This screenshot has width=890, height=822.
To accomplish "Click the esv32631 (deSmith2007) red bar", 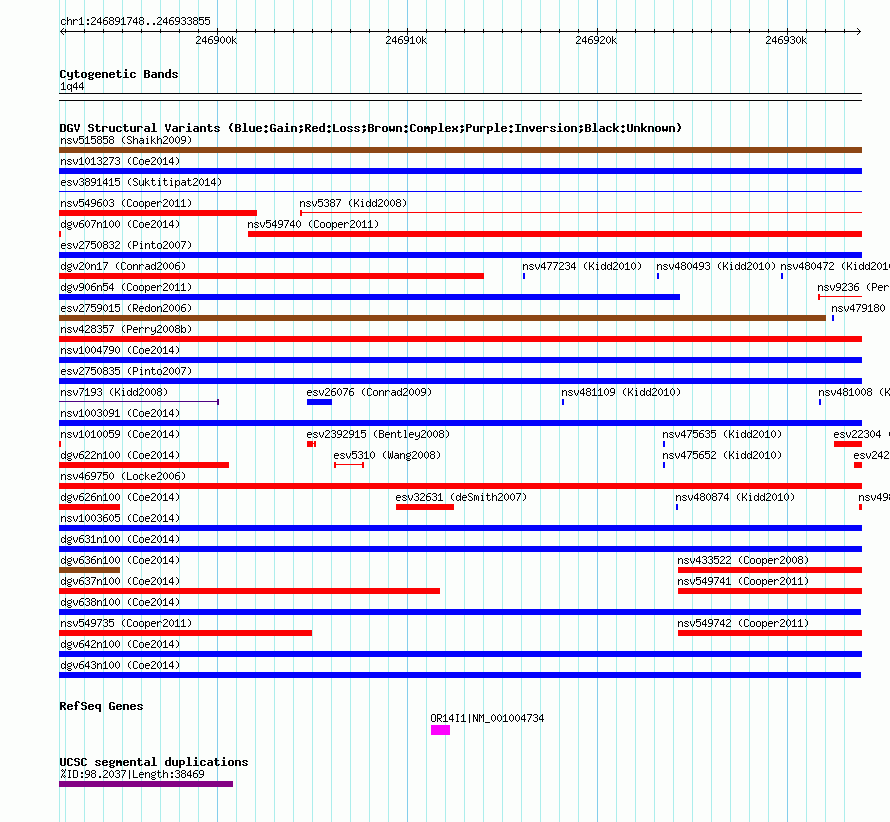I will [425, 507].
